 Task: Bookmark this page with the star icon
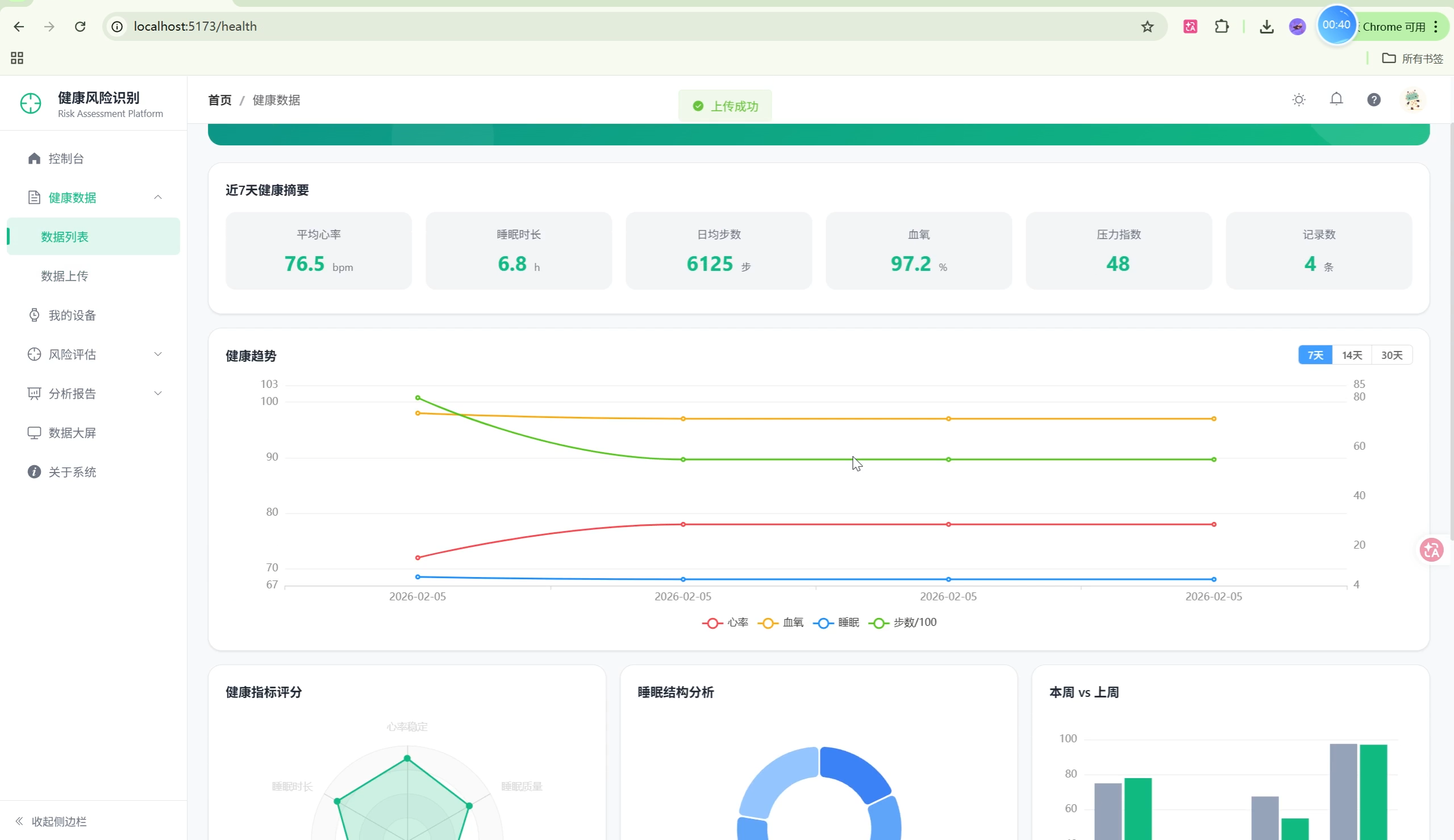pos(1147,27)
